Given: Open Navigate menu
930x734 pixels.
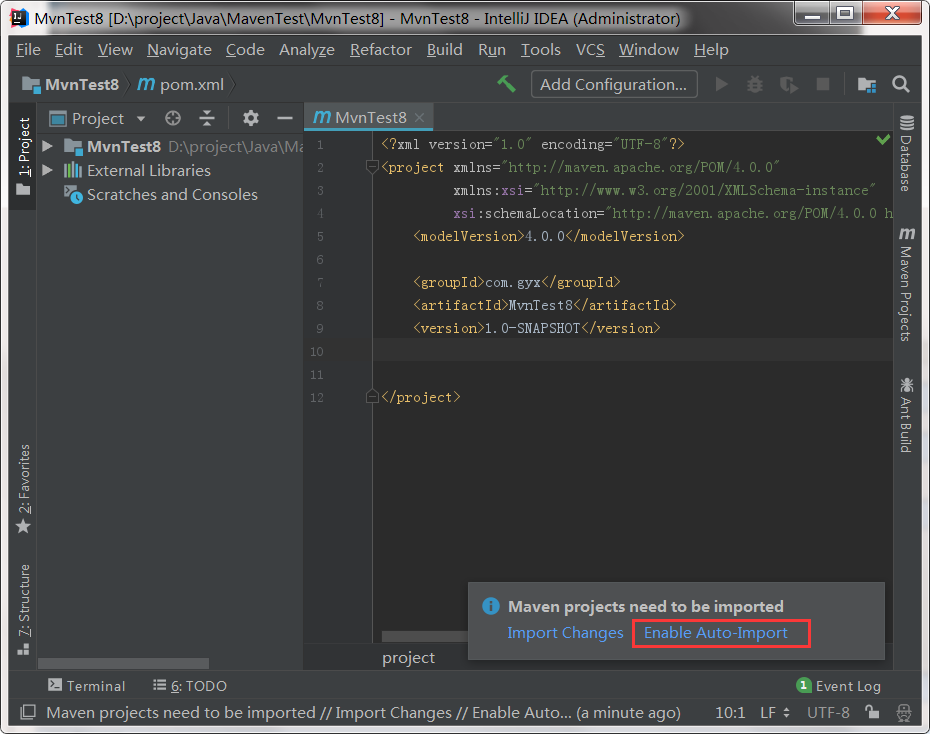Looking at the screenshot, I should coord(179,50).
